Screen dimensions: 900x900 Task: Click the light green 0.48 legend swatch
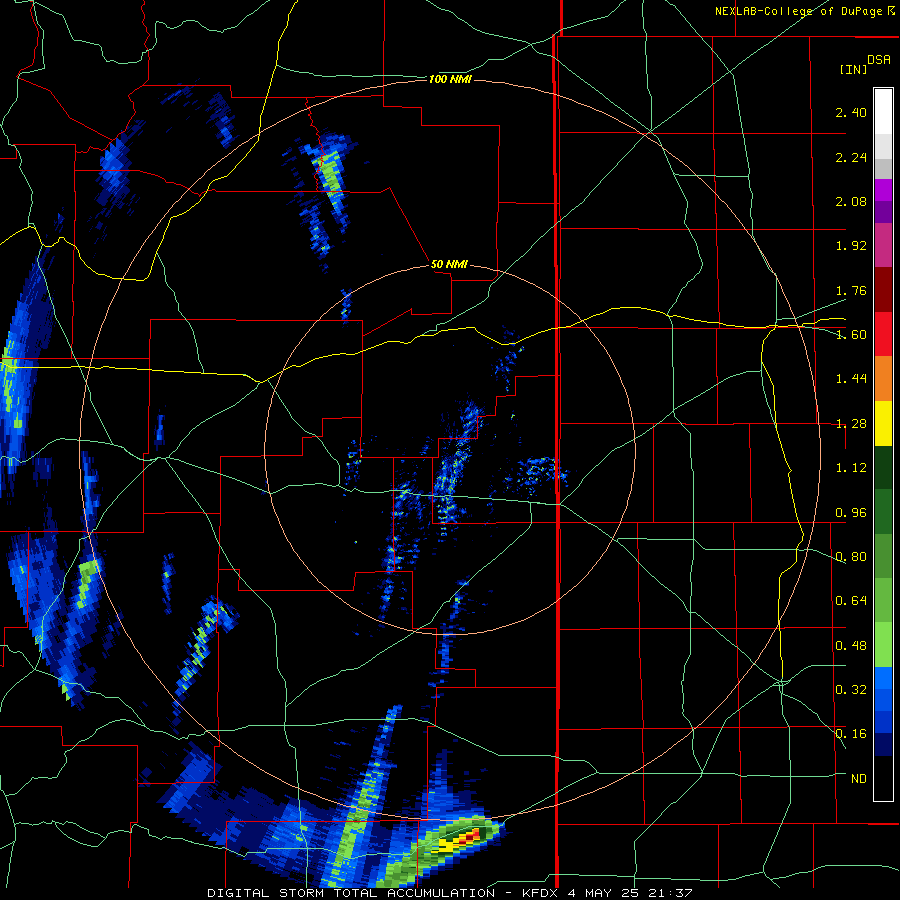coord(883,646)
